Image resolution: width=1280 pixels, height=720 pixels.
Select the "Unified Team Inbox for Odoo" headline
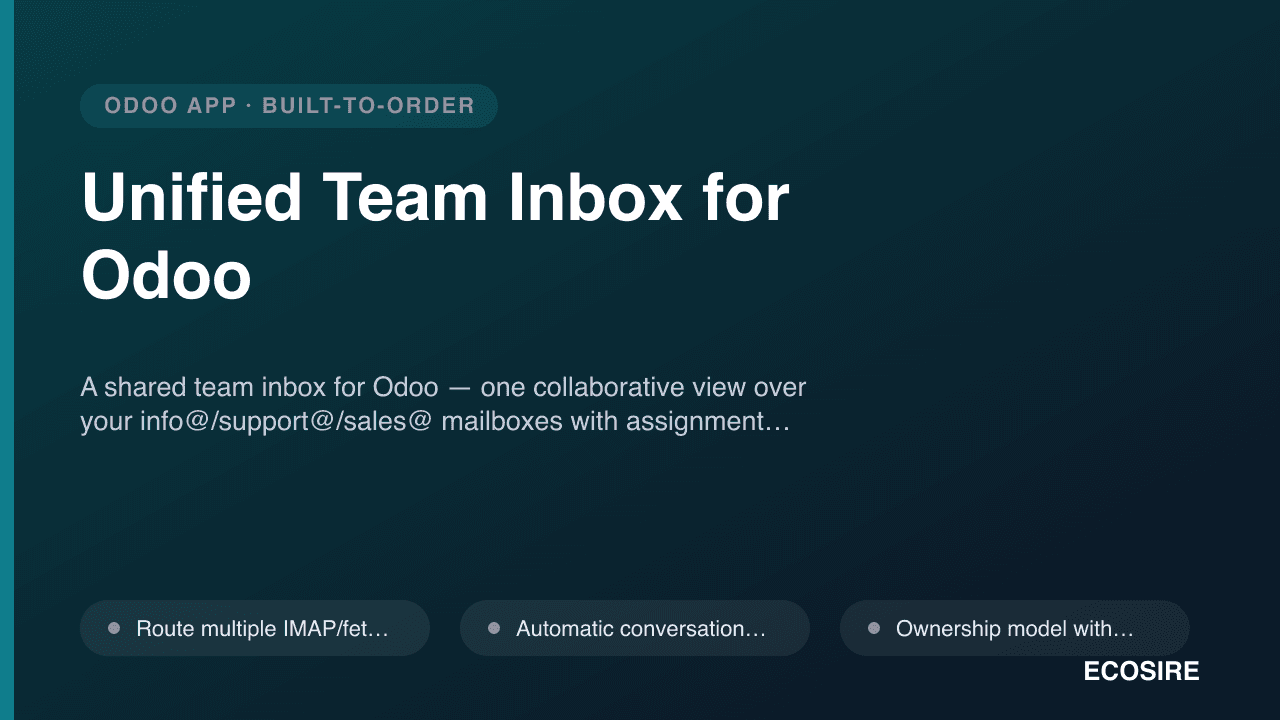pyautogui.click(x=436, y=236)
